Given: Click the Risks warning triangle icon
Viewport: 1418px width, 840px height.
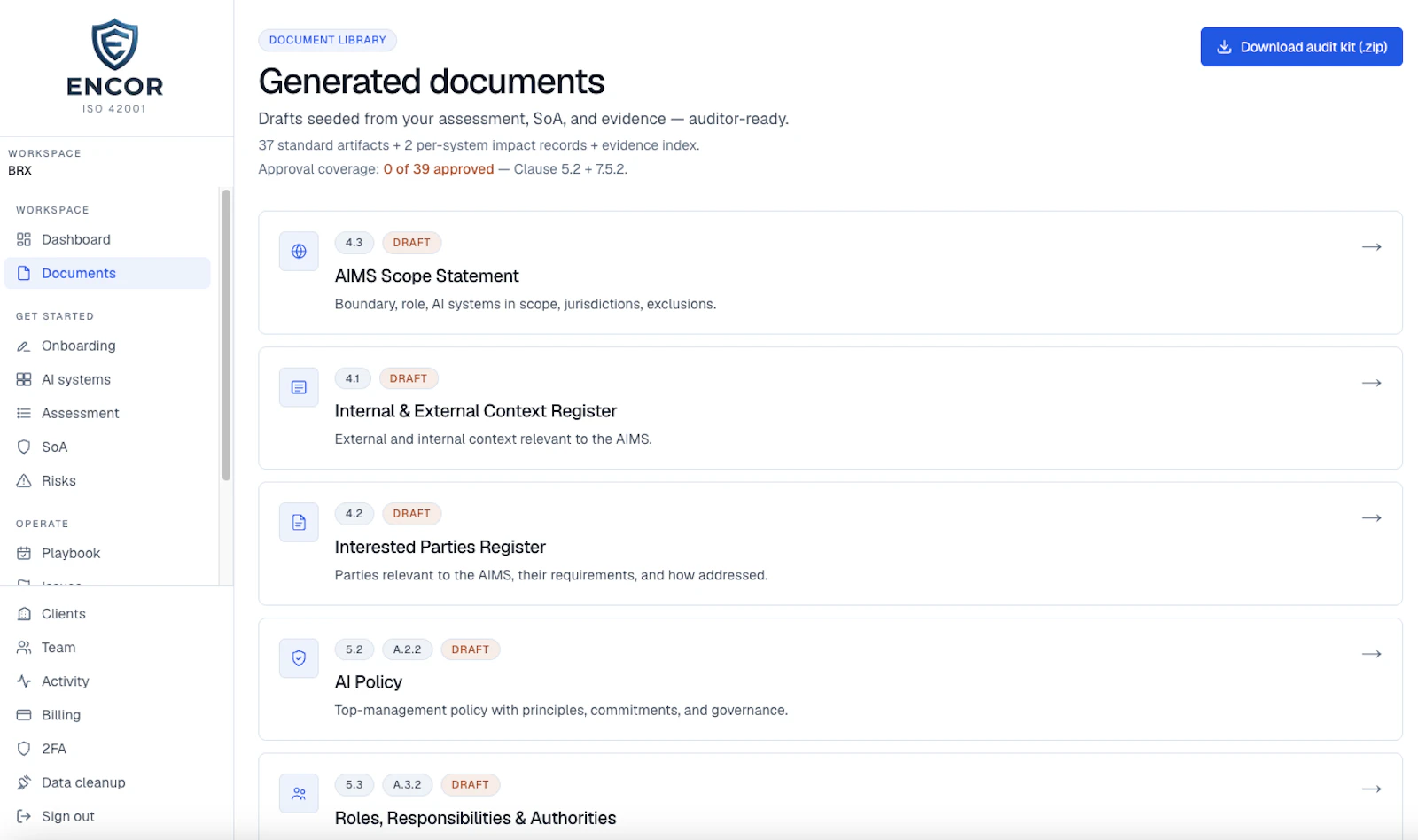Looking at the screenshot, I should pos(24,480).
